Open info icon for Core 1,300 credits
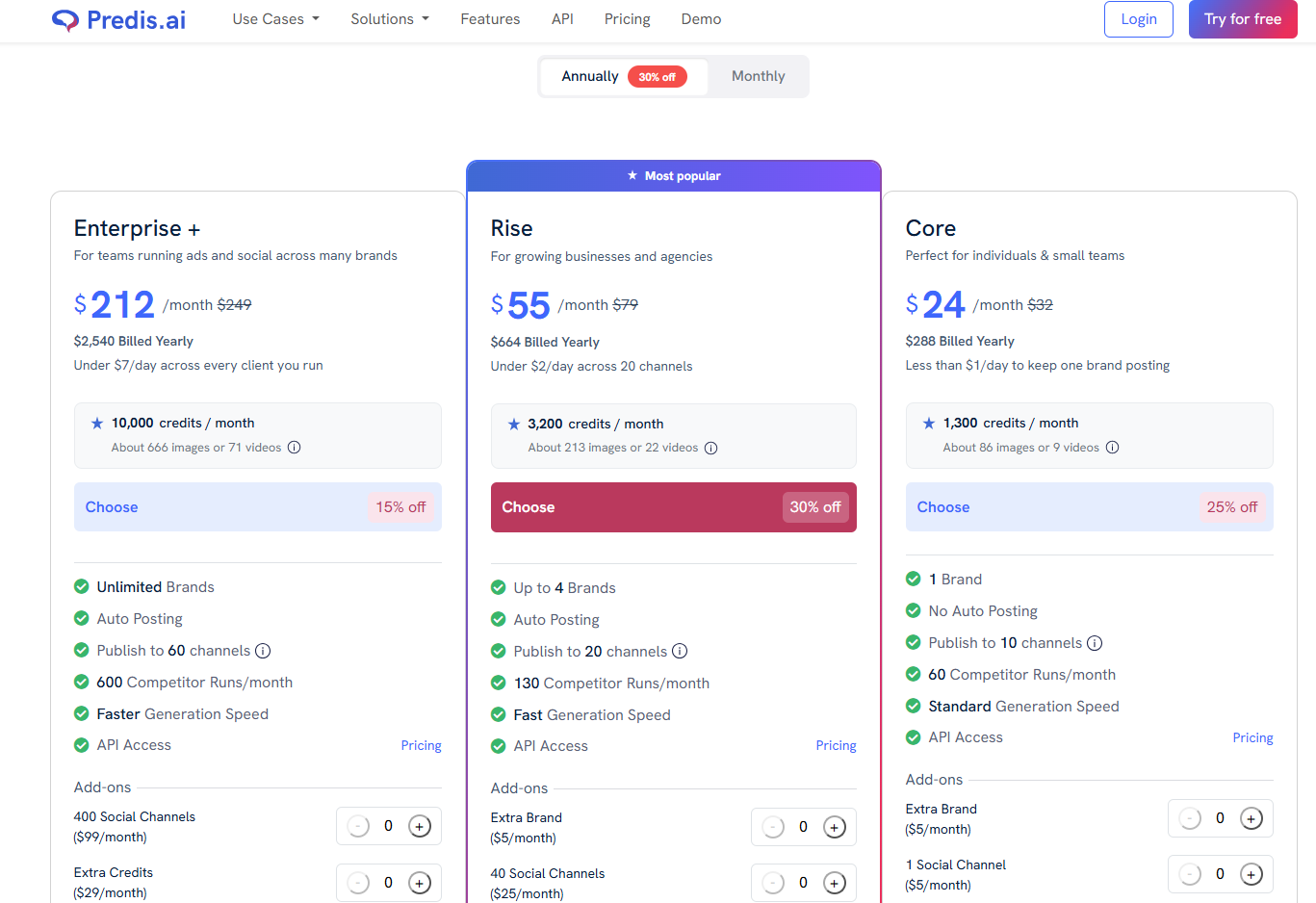Screen dimensions: 1316x903 1113,448
